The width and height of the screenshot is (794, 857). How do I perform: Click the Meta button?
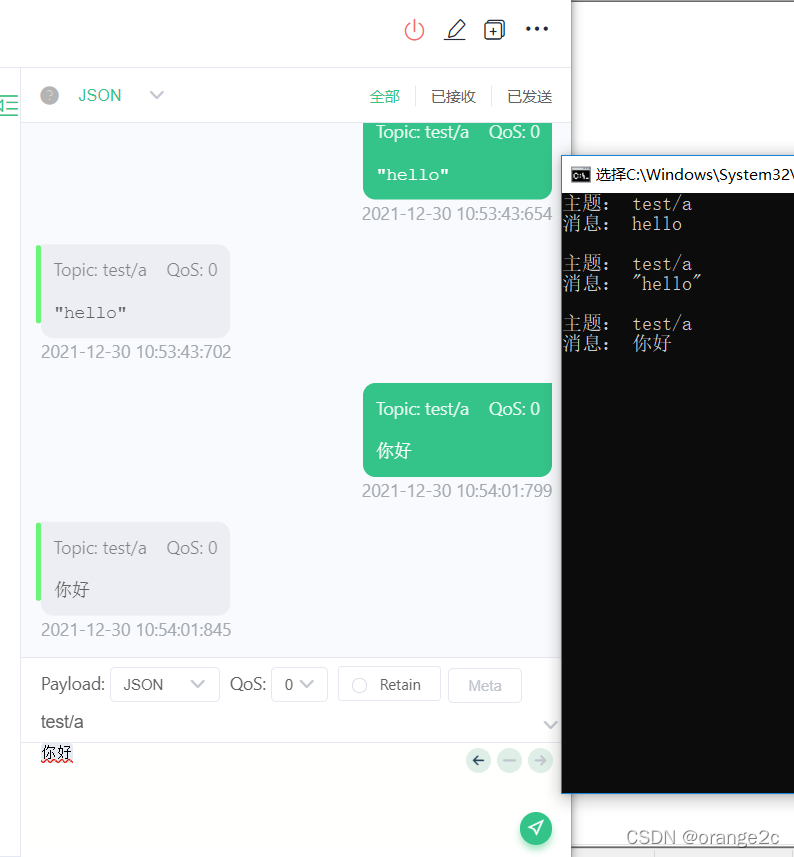(x=485, y=685)
